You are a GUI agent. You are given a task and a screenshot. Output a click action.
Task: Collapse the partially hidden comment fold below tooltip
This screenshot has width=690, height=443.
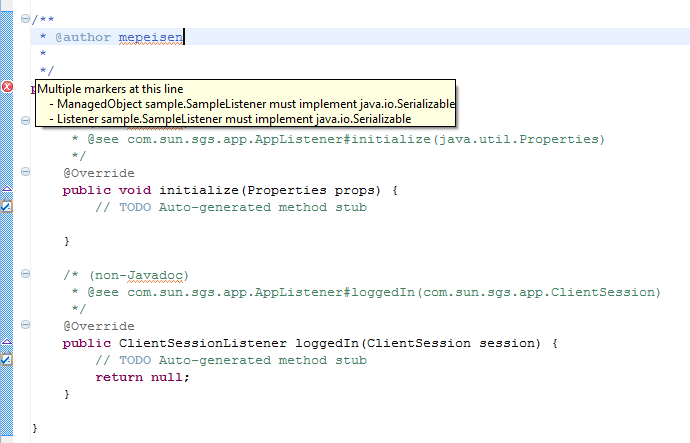pyautogui.click(x=25, y=121)
